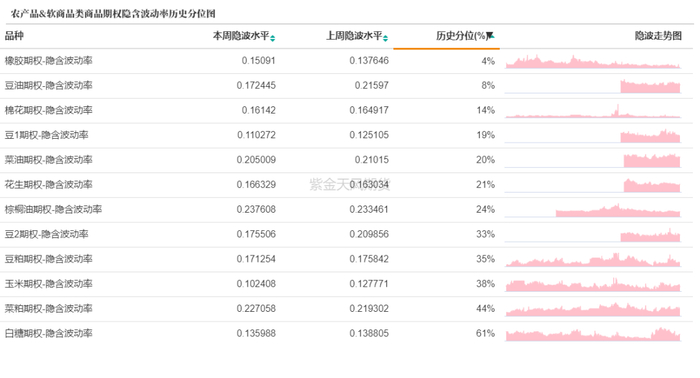Select 棉花期权-隐含波动率 row name
This screenshot has height=378, width=700.
[48, 110]
